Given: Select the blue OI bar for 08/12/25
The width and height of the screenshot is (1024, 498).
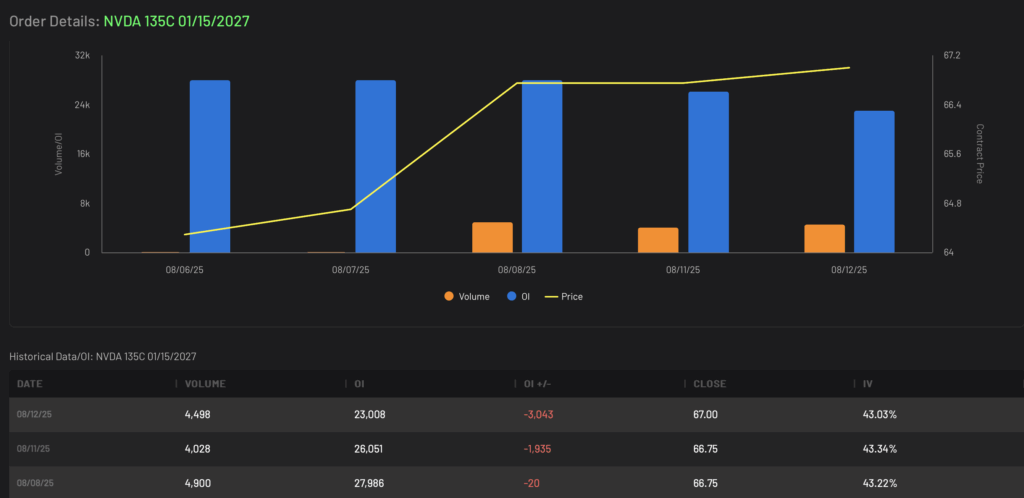Looking at the screenshot, I should pyautogui.click(x=874, y=181).
